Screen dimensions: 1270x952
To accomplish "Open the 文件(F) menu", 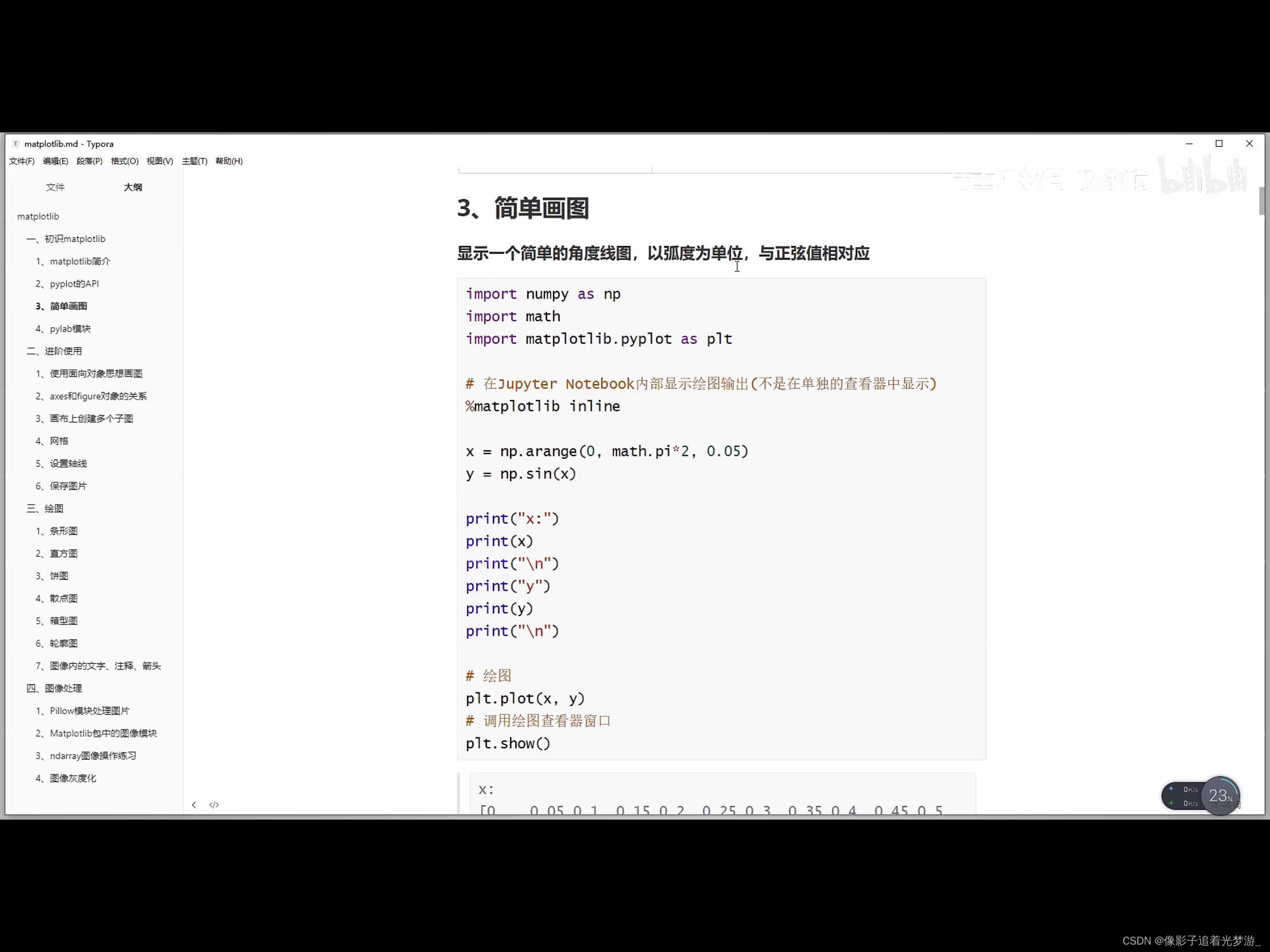I will [22, 162].
